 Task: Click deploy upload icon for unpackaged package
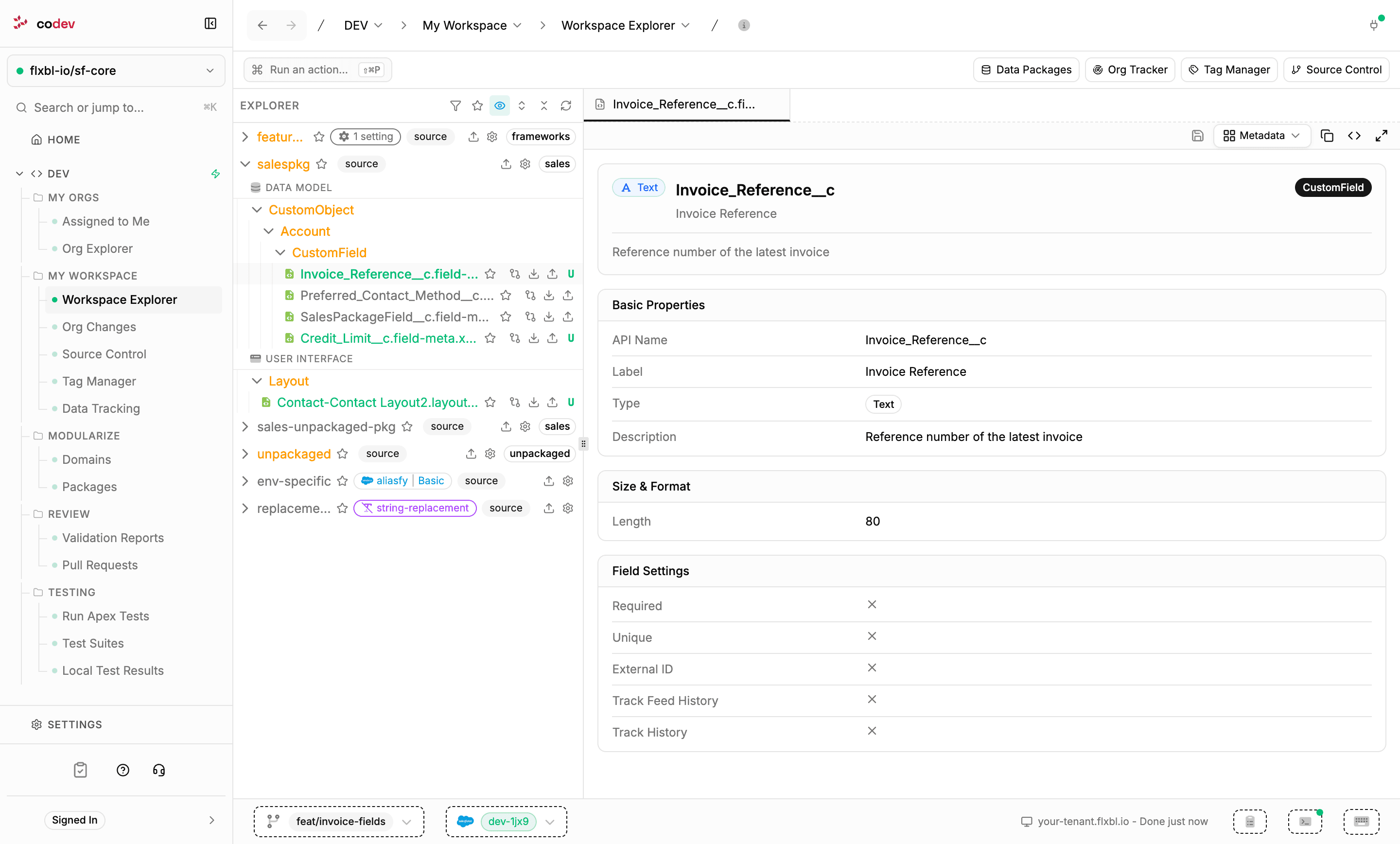pos(471,454)
